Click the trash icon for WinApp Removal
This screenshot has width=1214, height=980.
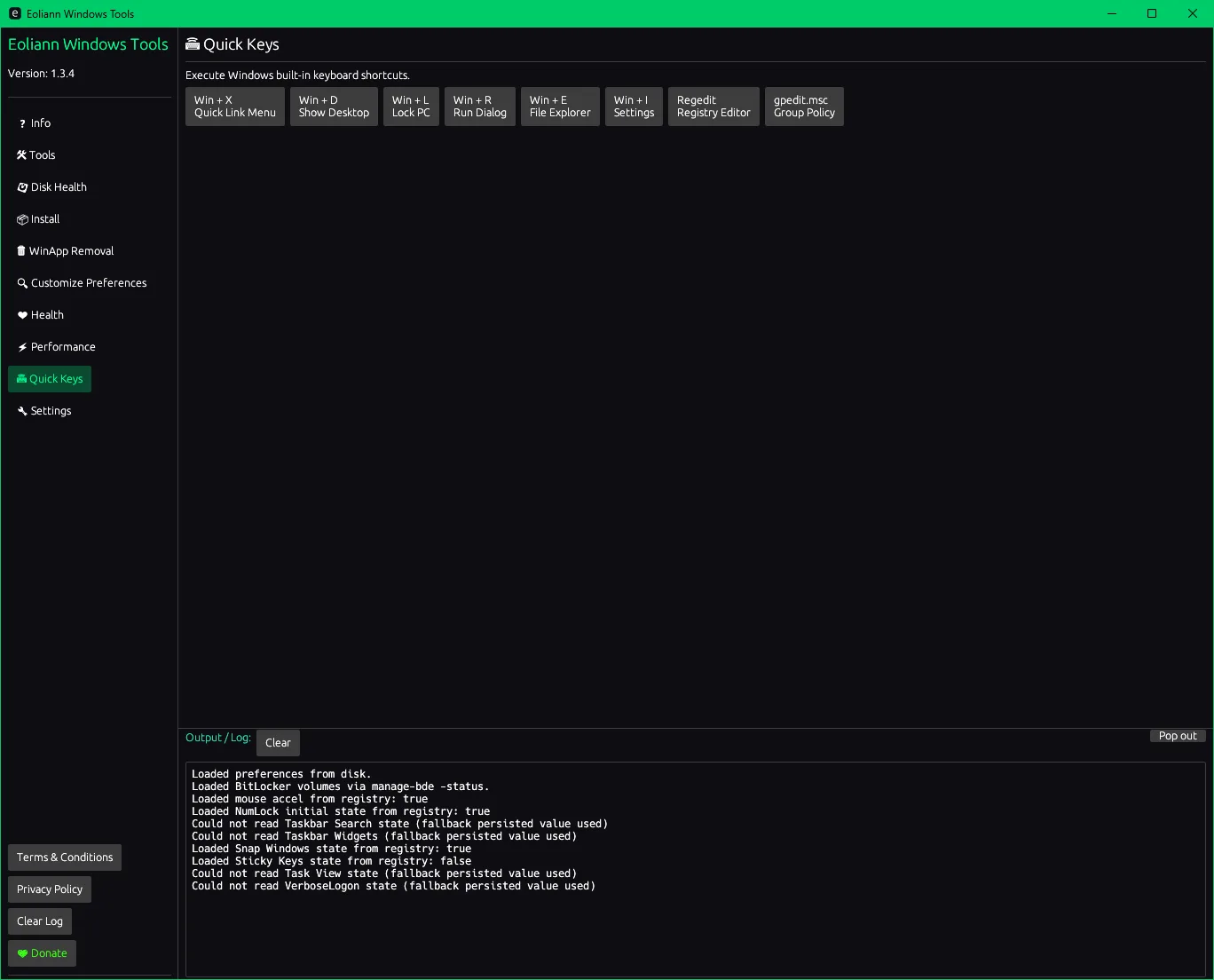point(21,251)
